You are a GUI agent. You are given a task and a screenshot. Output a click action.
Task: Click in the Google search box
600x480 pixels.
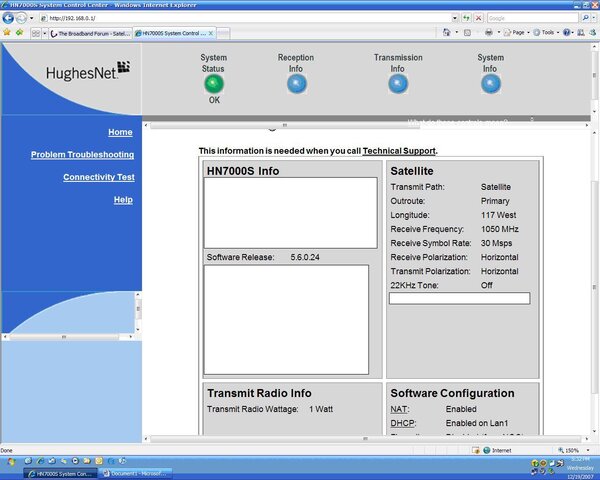(x=533, y=18)
